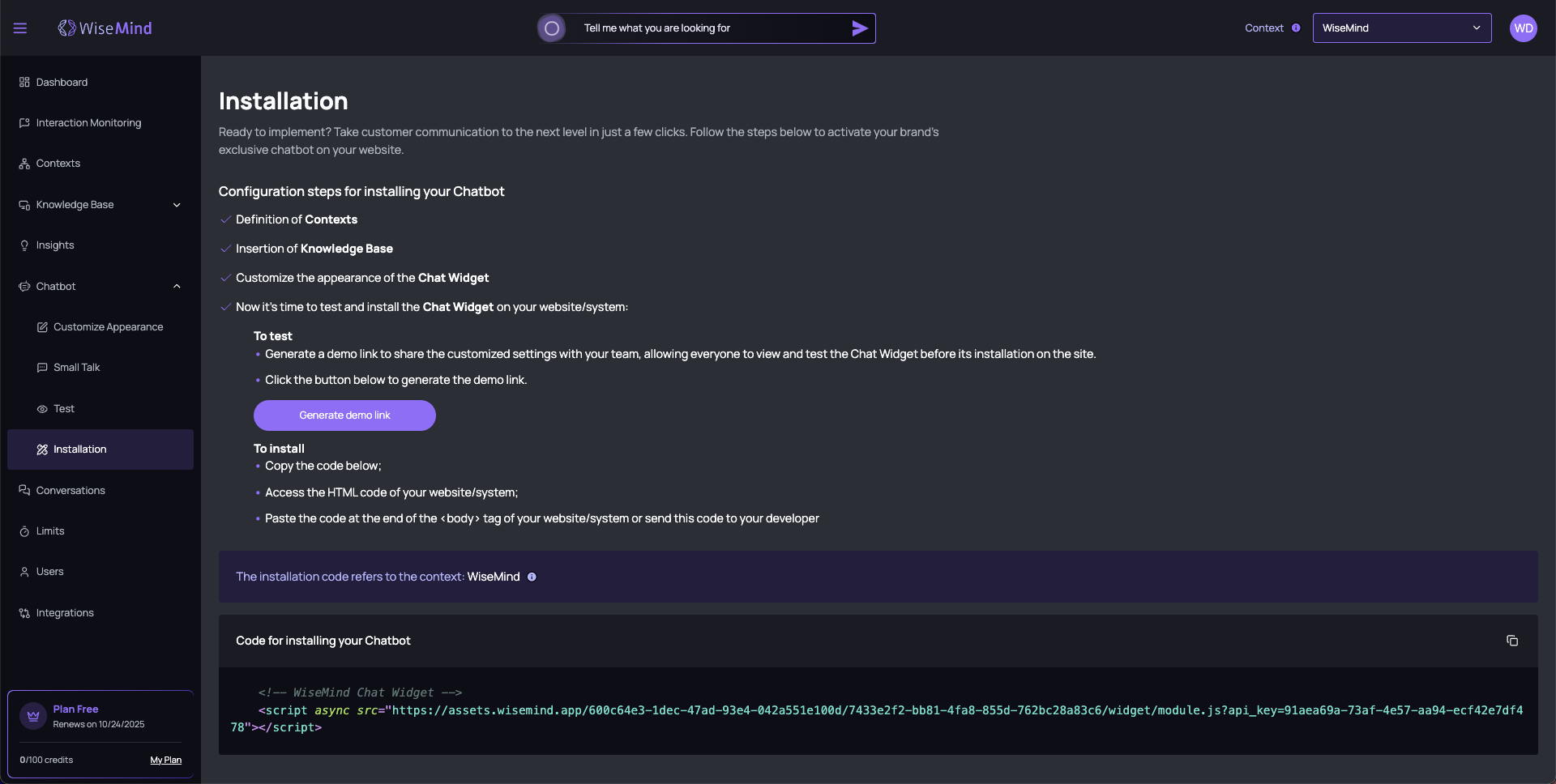Copy the chatbot installation code
Screen dimensions: 1556x784
pyautogui.click(x=1511, y=641)
